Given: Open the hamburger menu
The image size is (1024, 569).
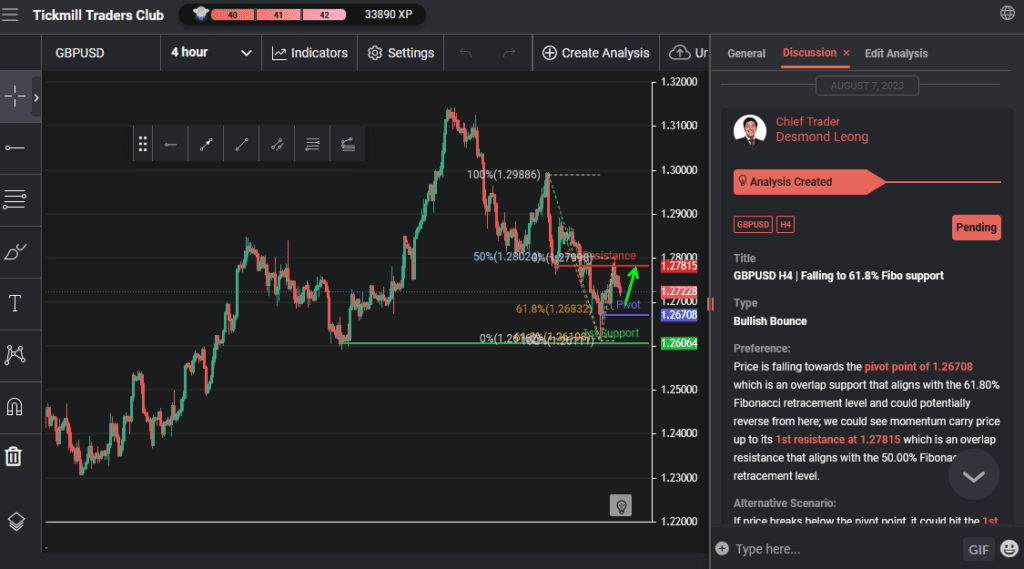Looking at the screenshot, I should click(x=11, y=15).
